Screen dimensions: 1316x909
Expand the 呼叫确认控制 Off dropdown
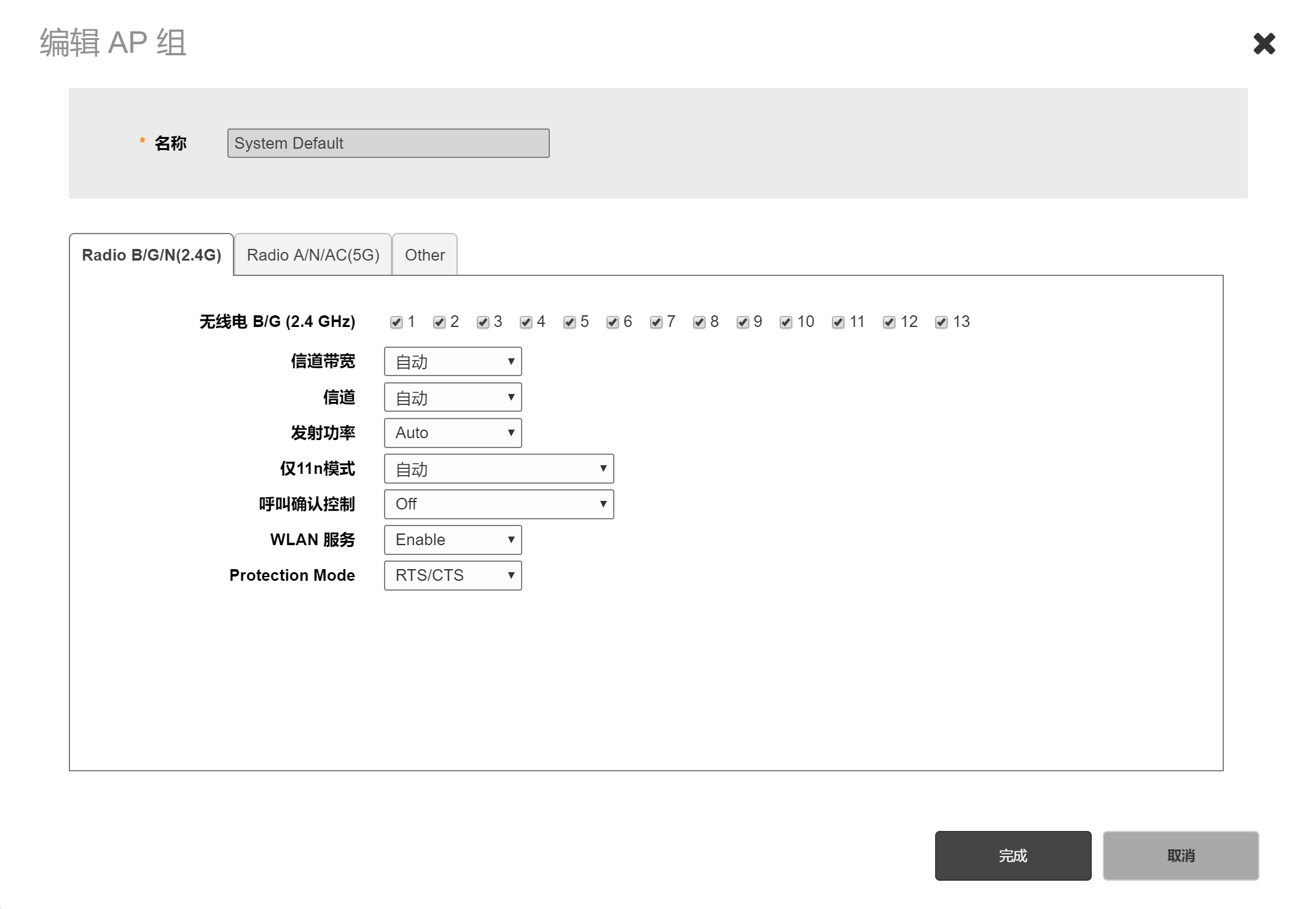pos(499,504)
